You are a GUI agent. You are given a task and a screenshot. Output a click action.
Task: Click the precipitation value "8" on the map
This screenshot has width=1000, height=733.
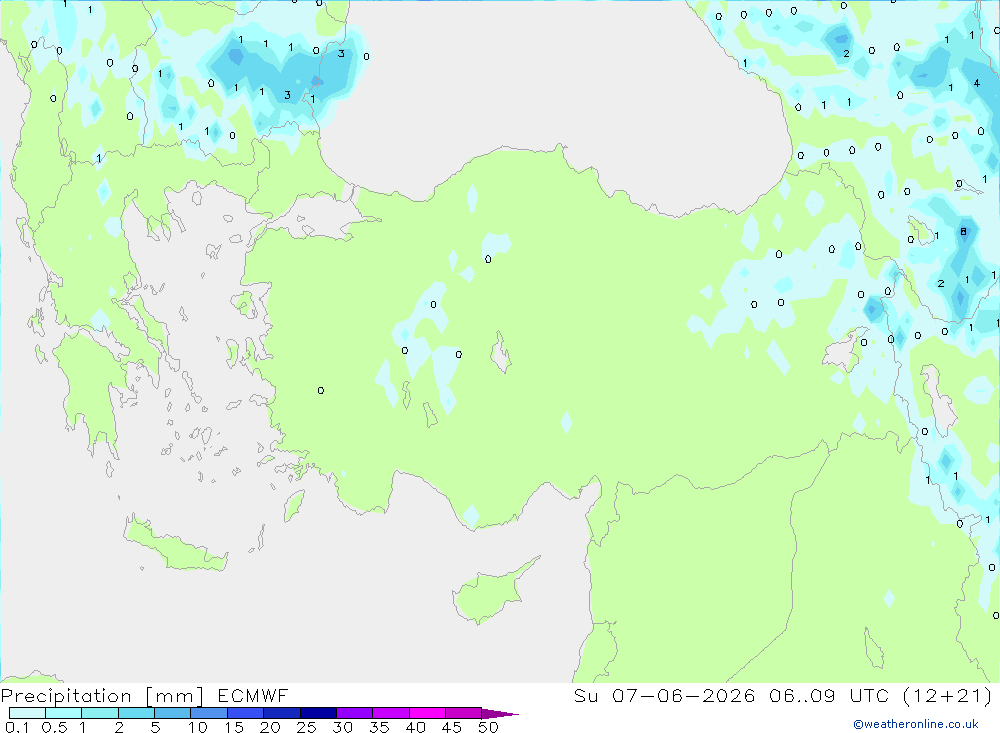tap(964, 232)
